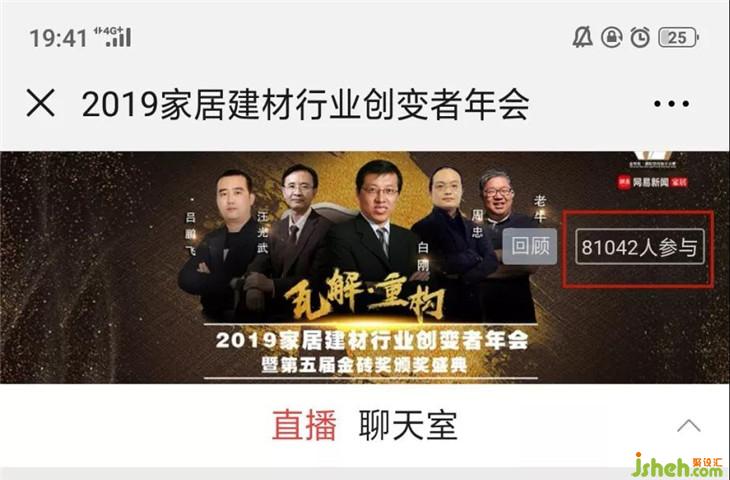Tap the center speaker 白刚 portrait
This screenshot has height=480, width=730.
[377, 219]
